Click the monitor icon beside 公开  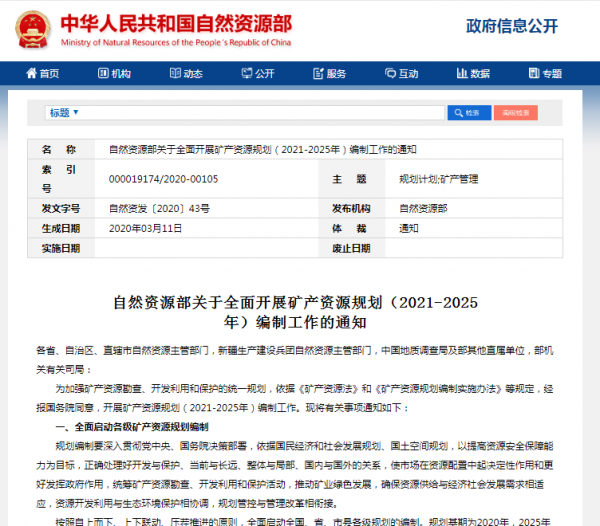coord(246,74)
